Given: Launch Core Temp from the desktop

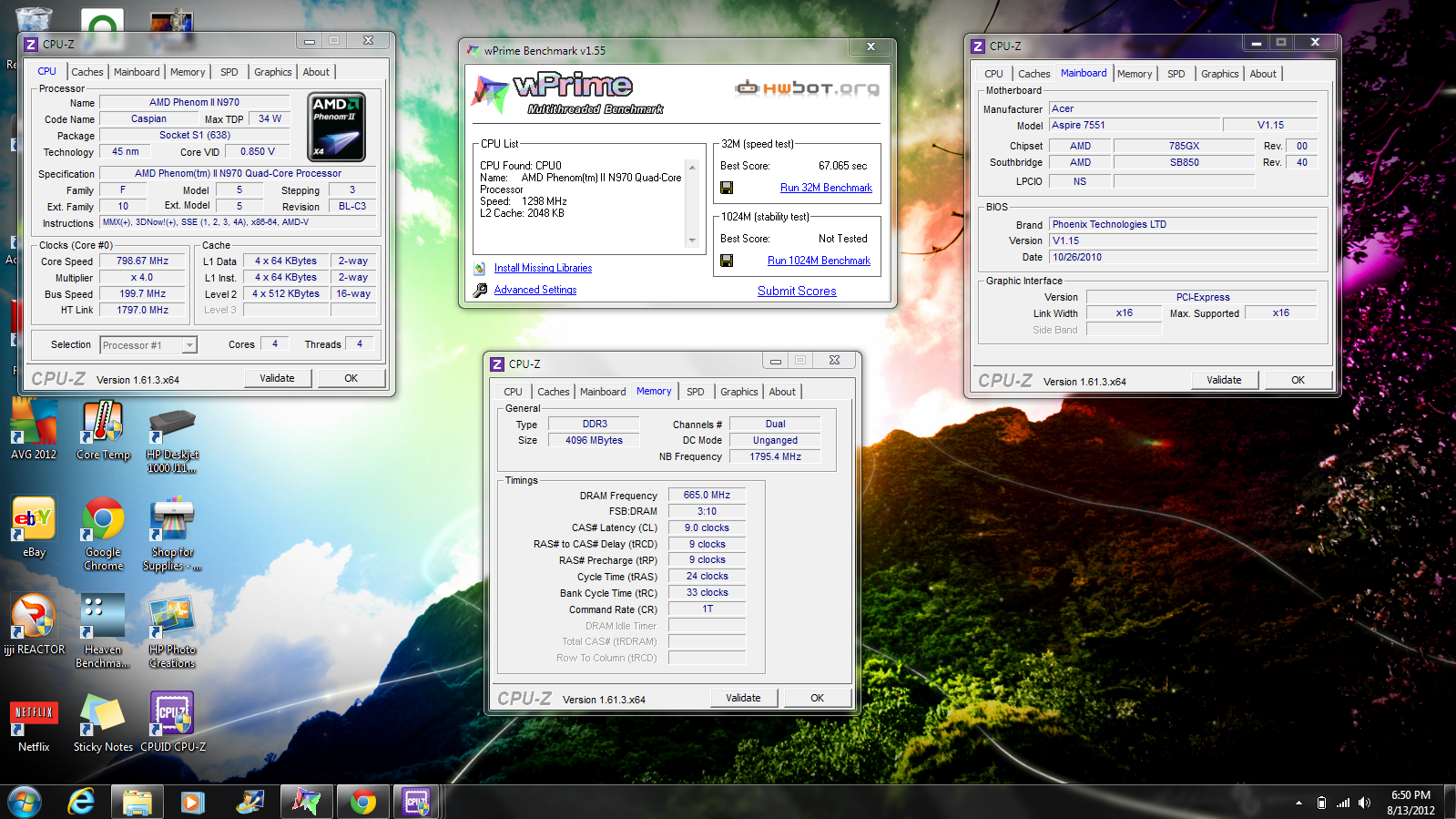Looking at the screenshot, I should pyautogui.click(x=103, y=429).
